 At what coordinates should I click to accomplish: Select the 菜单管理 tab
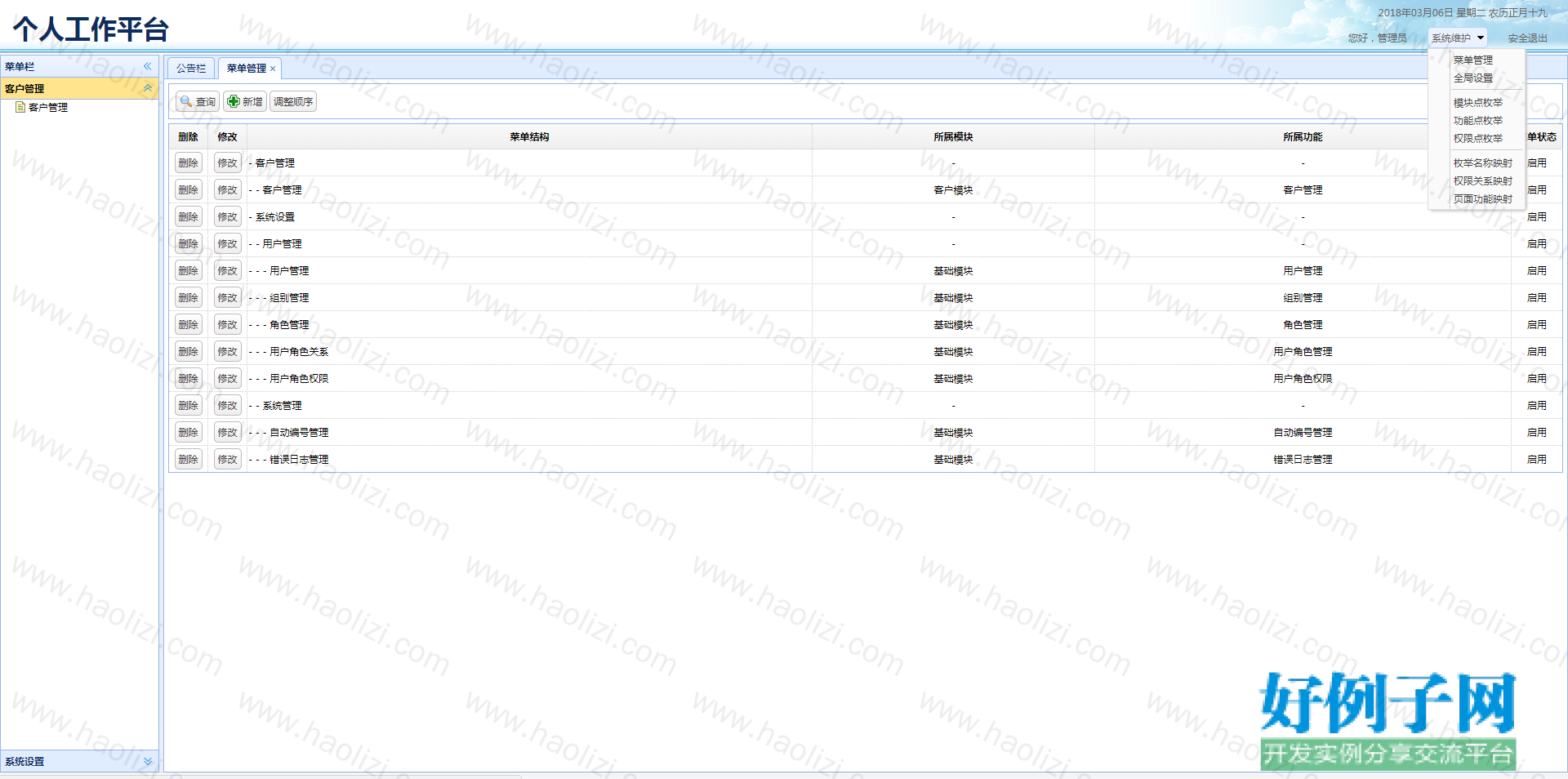pos(247,68)
